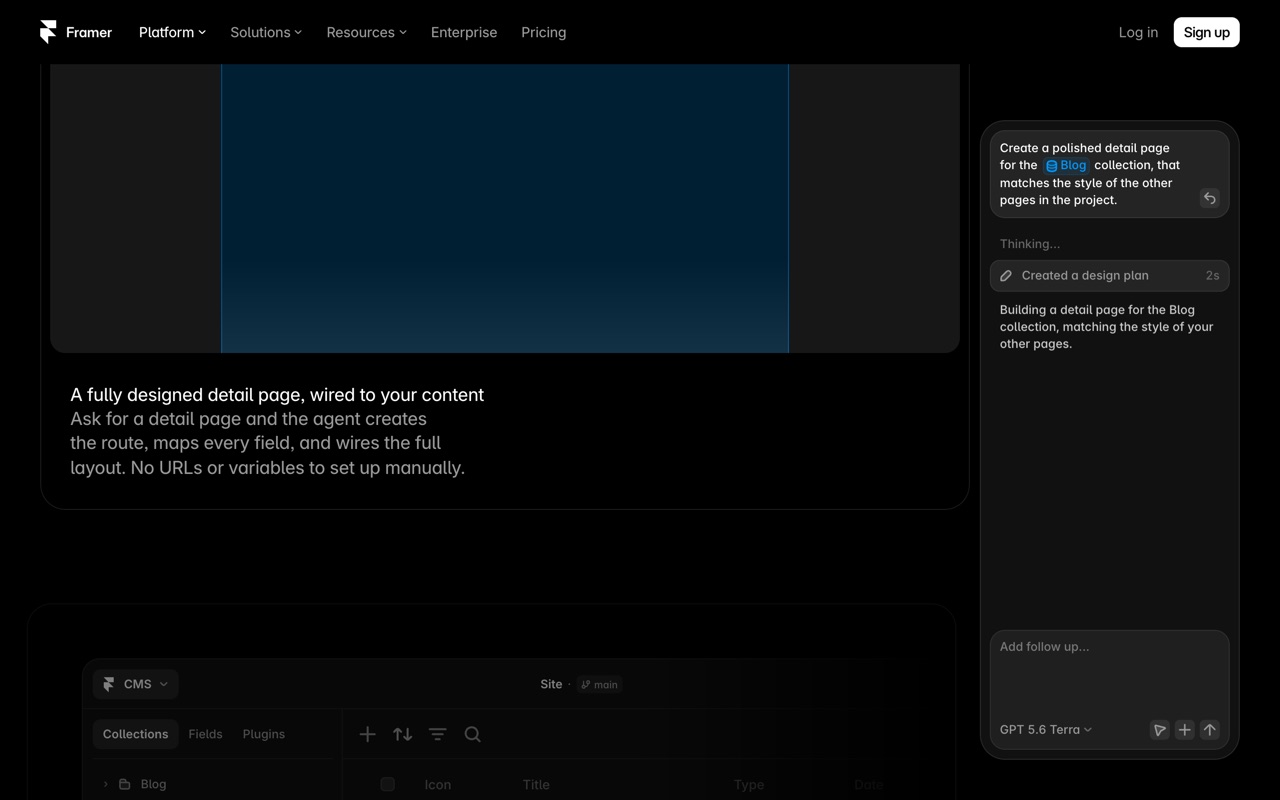Click the cursor select icon in the chat box

point(1159,730)
